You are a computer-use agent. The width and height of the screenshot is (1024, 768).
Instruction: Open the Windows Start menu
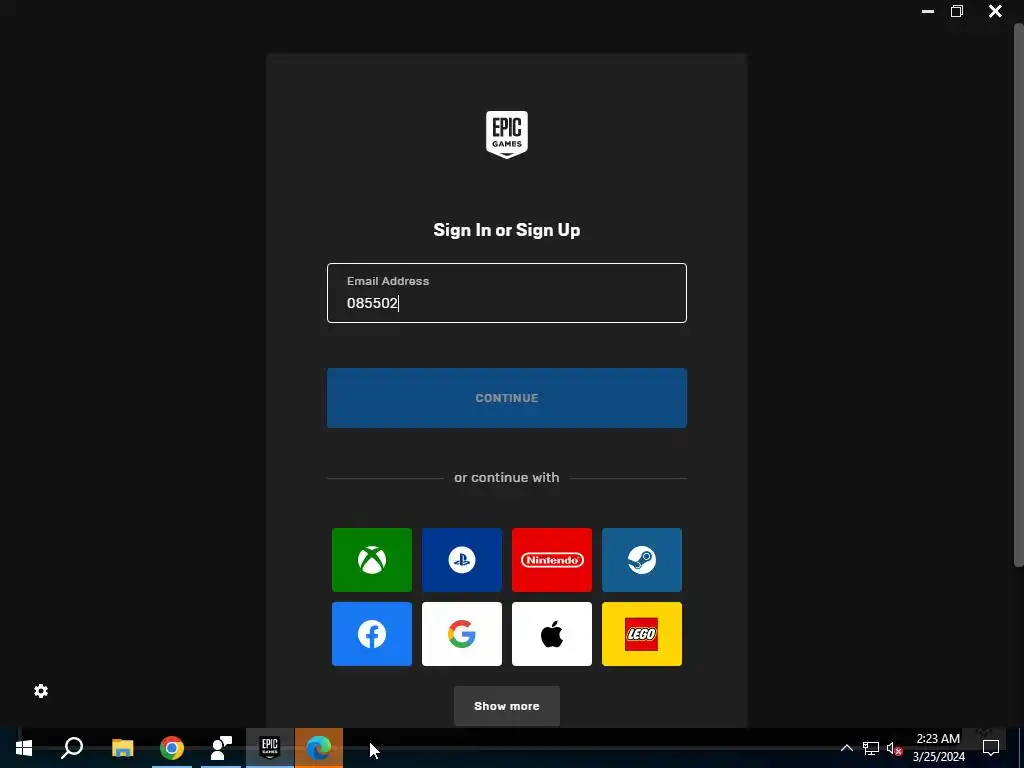(24, 748)
